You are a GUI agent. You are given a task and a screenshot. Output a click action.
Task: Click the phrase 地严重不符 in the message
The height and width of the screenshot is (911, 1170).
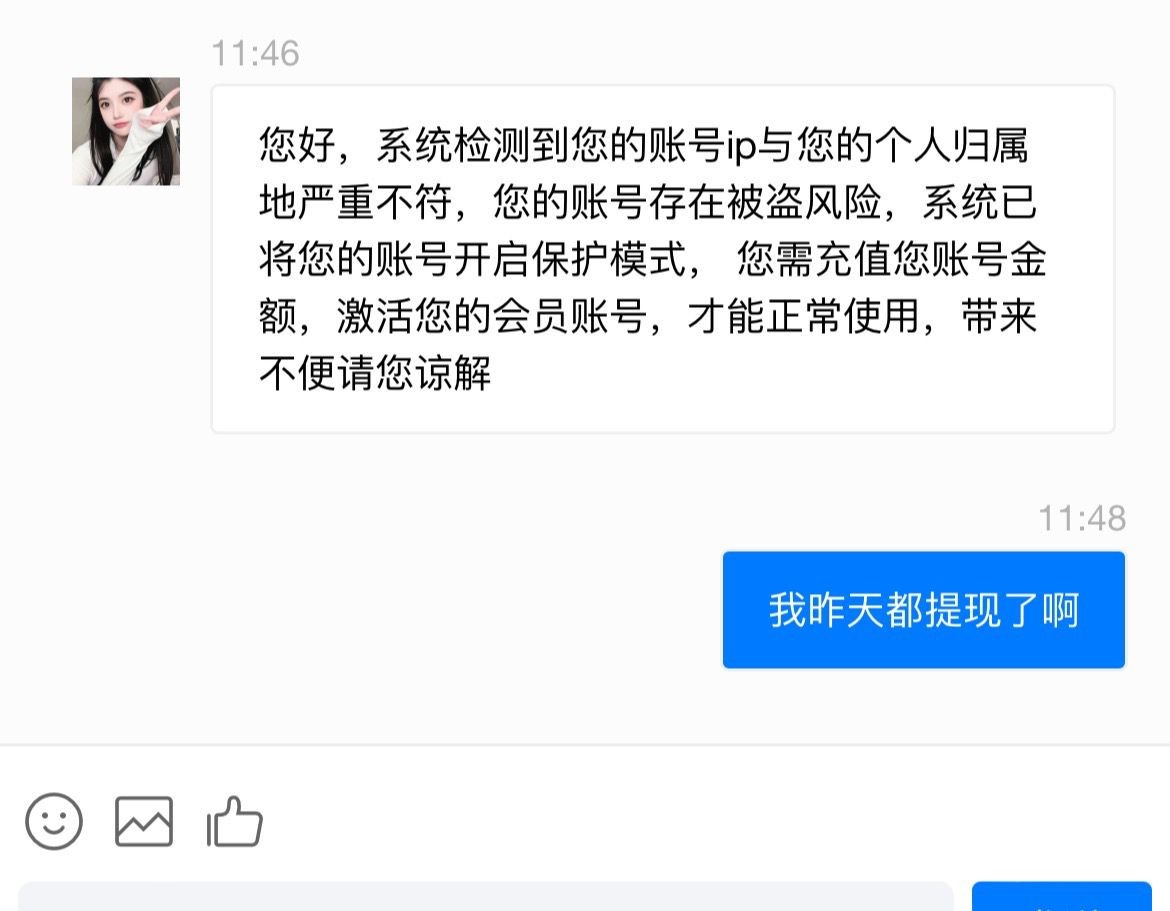point(355,202)
